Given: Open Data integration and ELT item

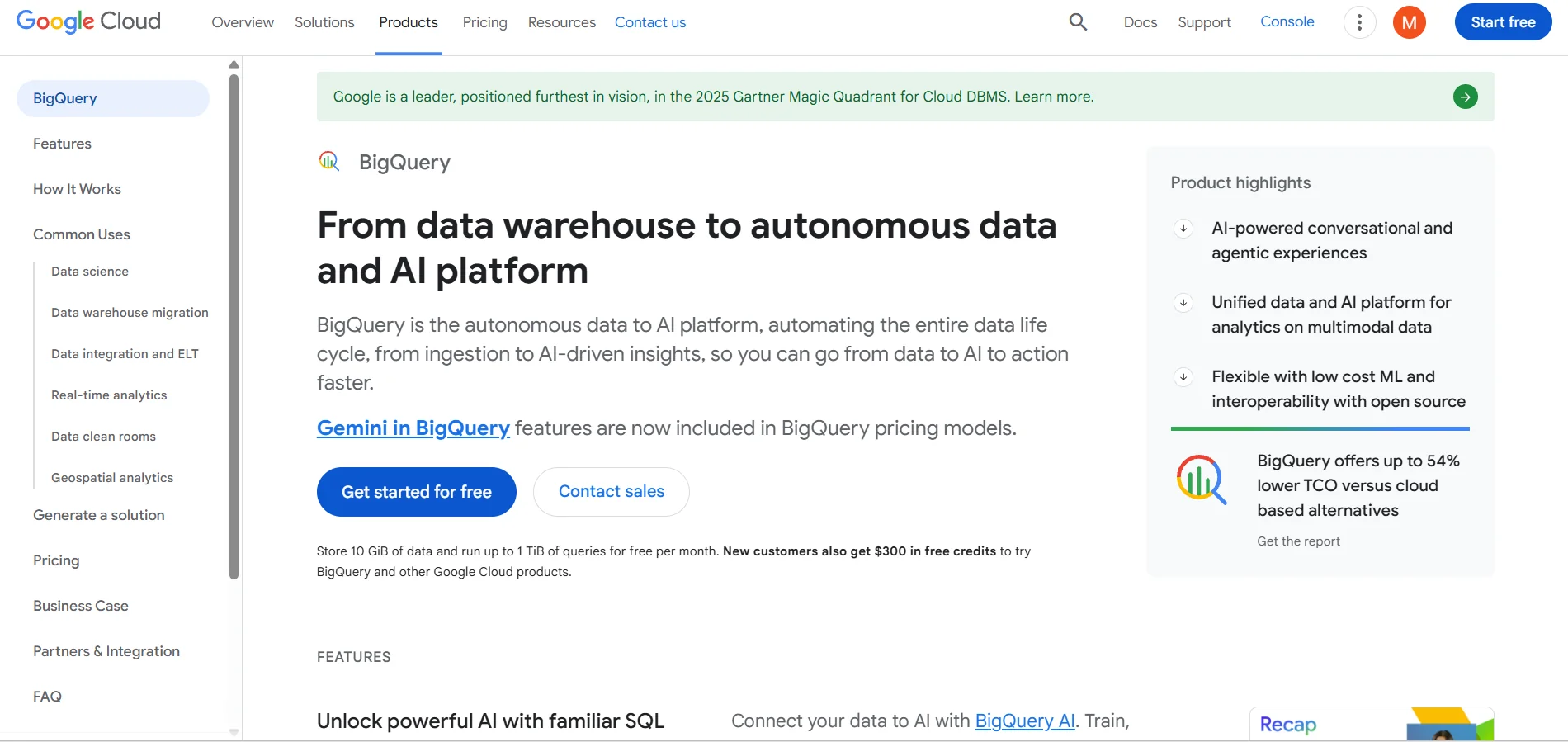Looking at the screenshot, I should pyautogui.click(x=125, y=354).
